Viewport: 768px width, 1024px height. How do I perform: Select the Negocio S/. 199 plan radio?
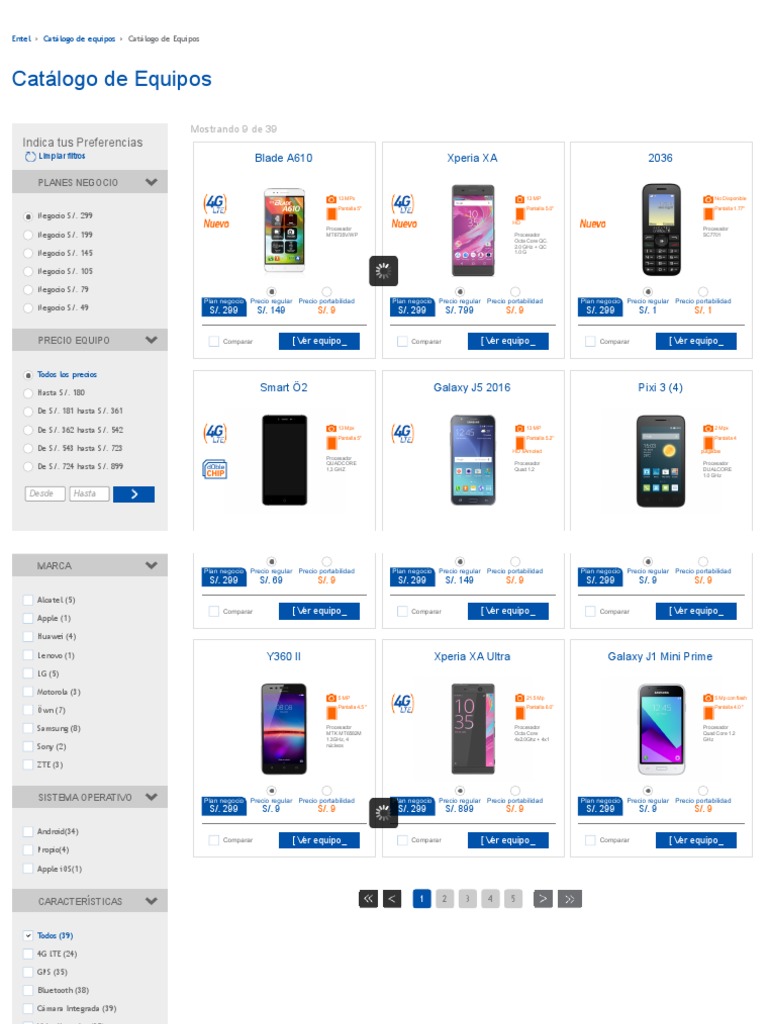point(27,235)
